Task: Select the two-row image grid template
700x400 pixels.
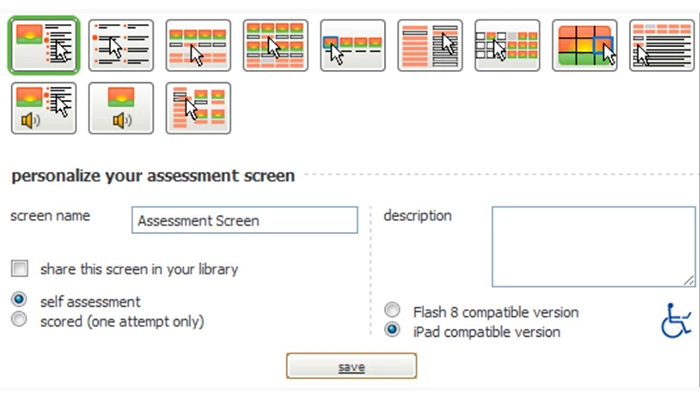Action: pyautogui.click(x=275, y=46)
